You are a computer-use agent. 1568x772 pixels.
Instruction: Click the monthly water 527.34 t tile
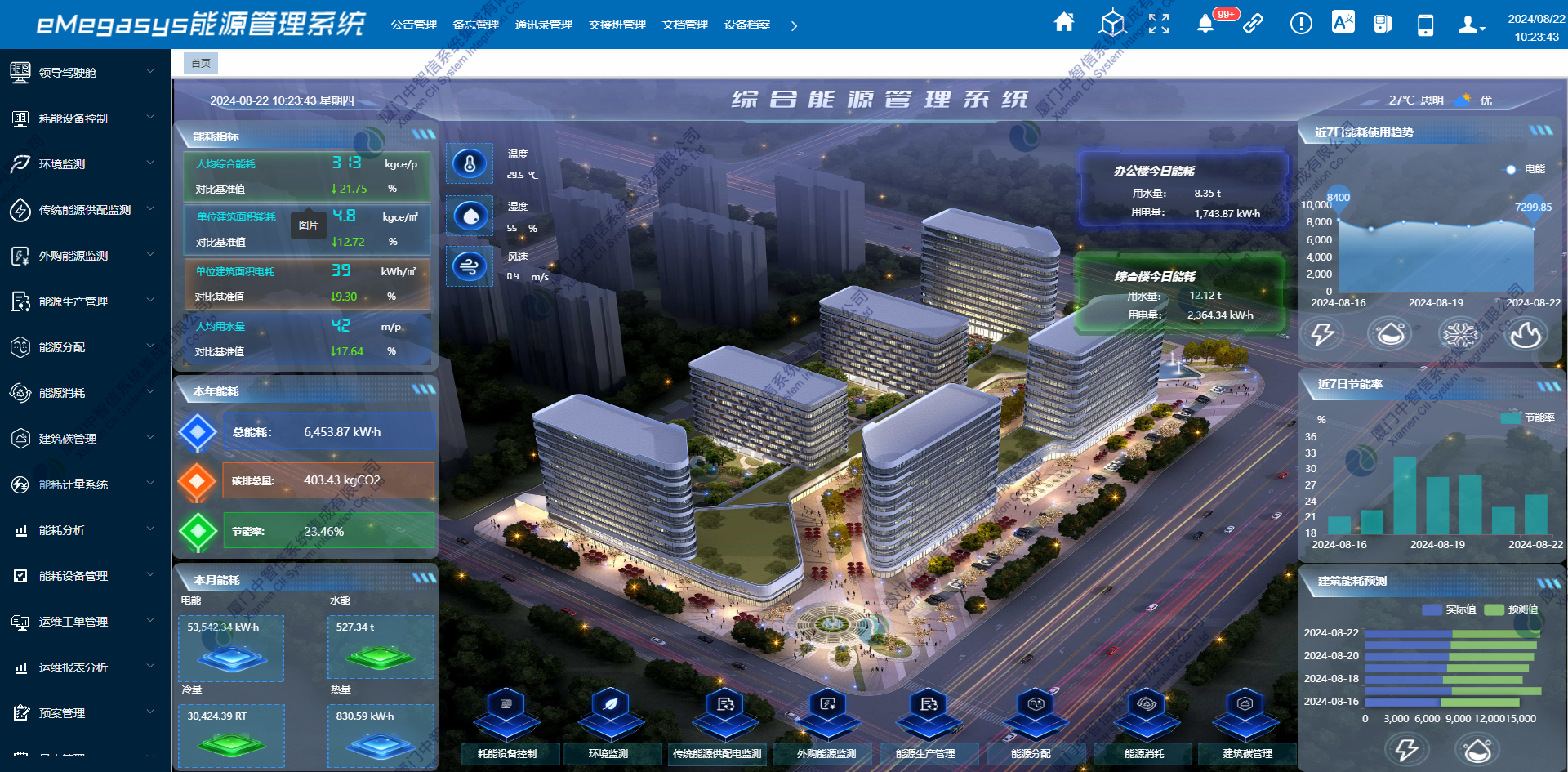tap(381, 646)
